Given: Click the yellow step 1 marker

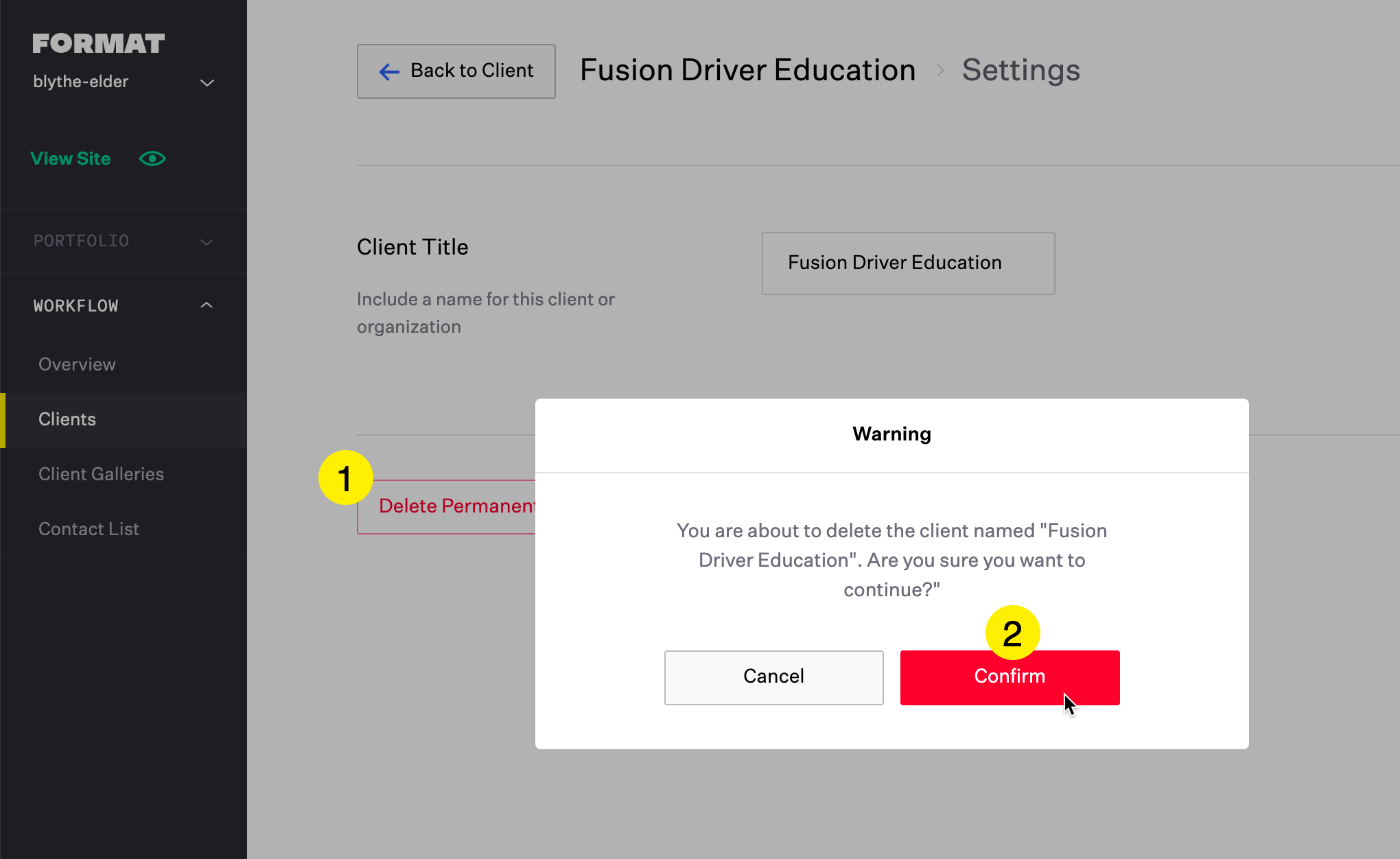Looking at the screenshot, I should [x=345, y=478].
